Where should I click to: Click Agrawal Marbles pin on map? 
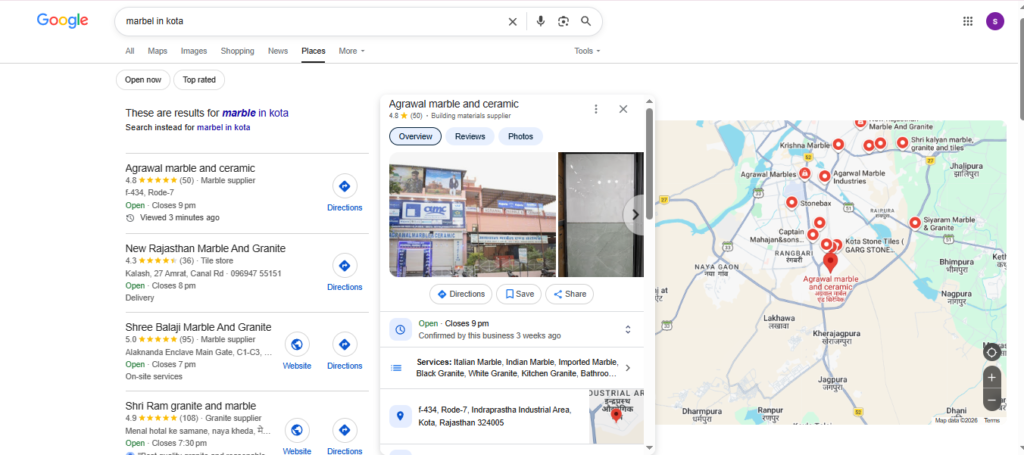[x=805, y=174]
